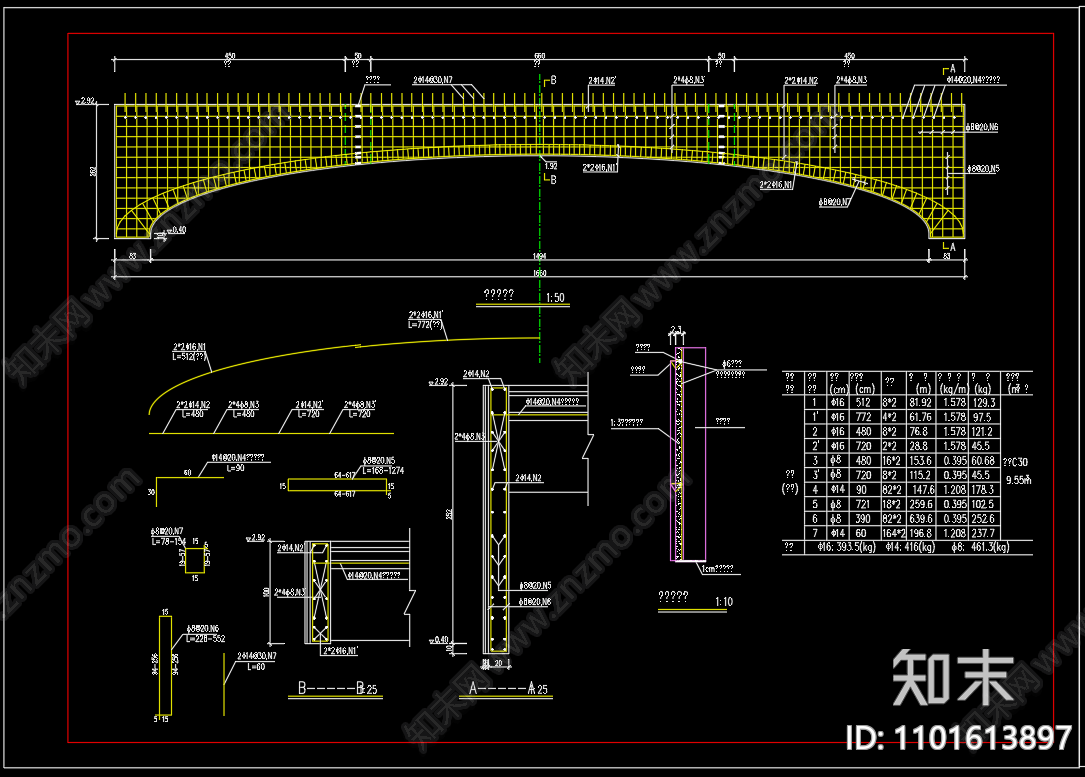Click the '61.76' cell in the rebar table
Viewport: 1085px width, 777px height.
pyautogui.click(x=920, y=417)
